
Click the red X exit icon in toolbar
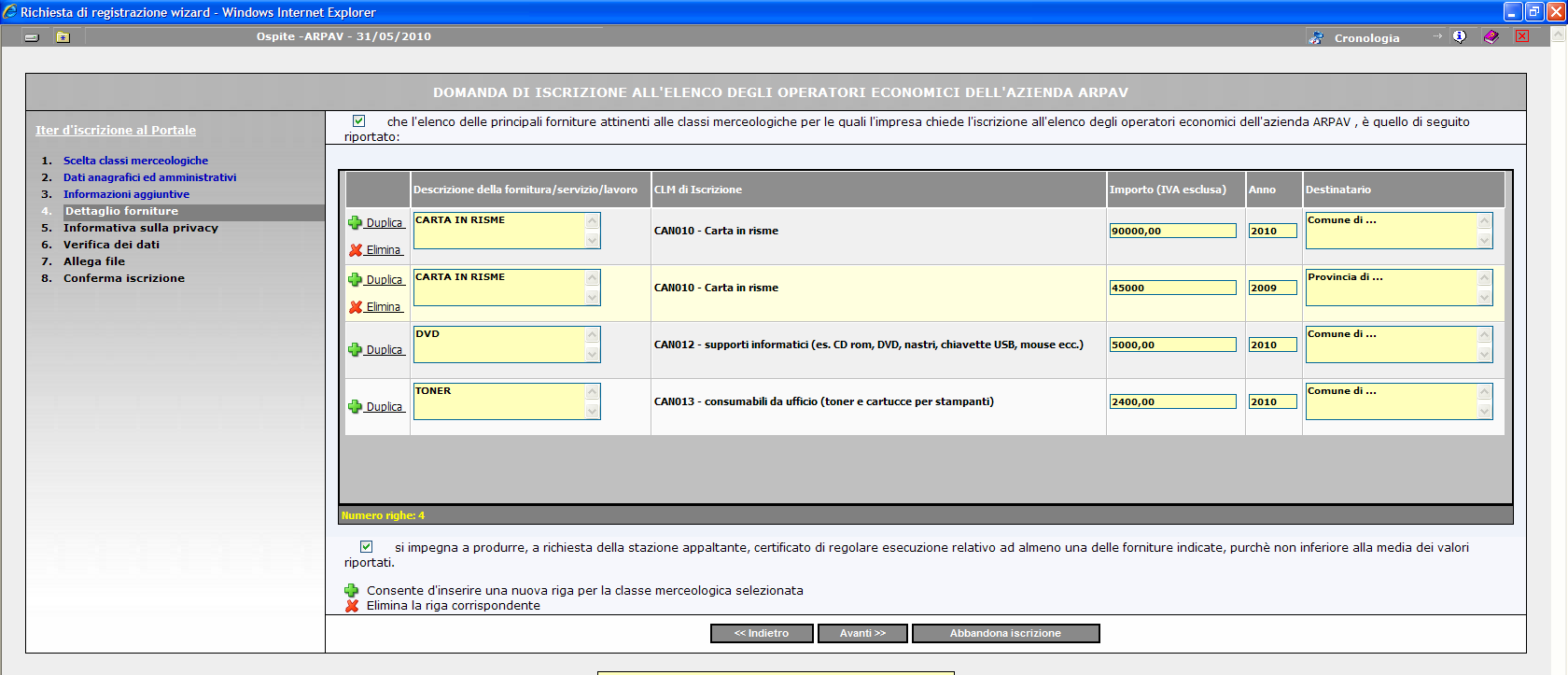pos(1522,36)
